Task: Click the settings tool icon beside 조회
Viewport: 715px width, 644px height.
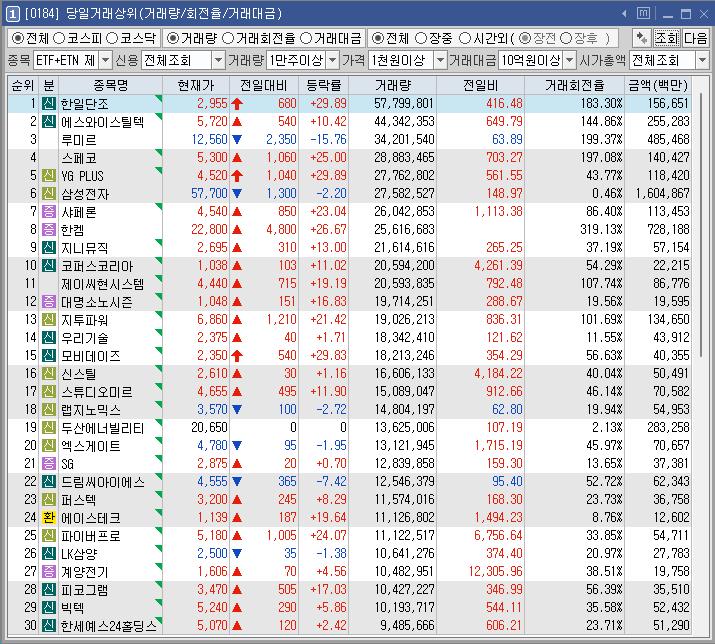Action: click(x=642, y=38)
